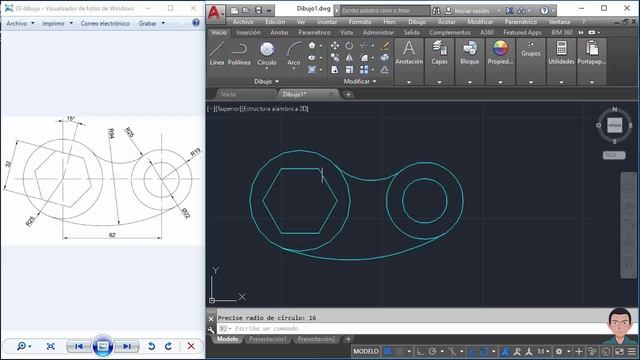Toggle annotation visibility icon in status bar
The width and height of the screenshot is (640, 360).
tap(517, 351)
